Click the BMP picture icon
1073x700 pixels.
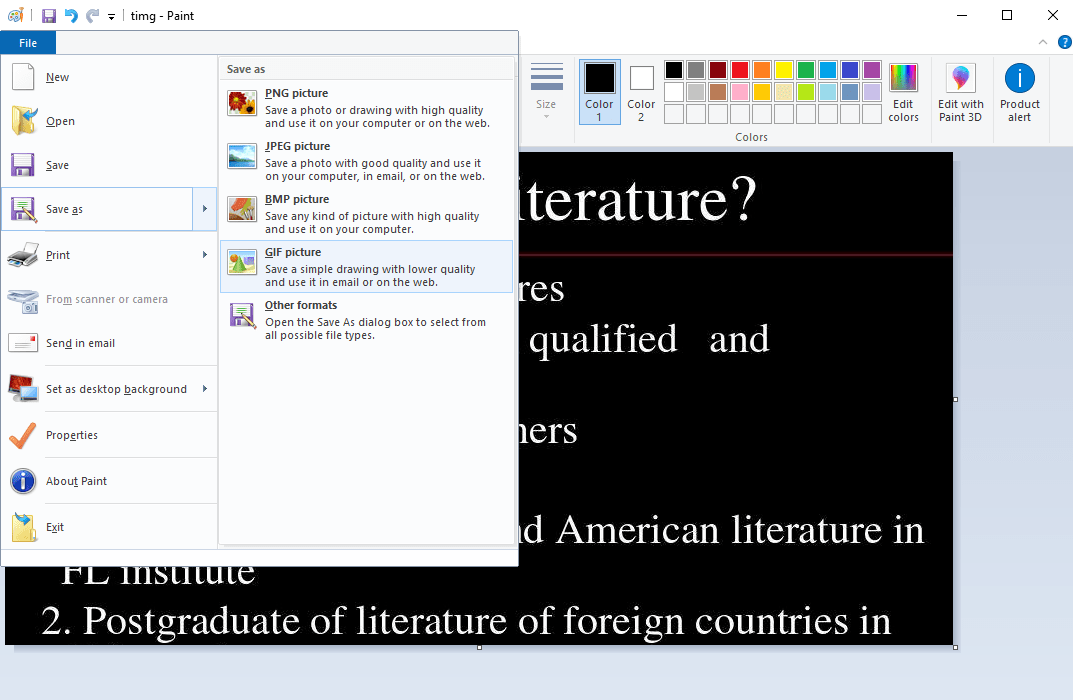242,209
